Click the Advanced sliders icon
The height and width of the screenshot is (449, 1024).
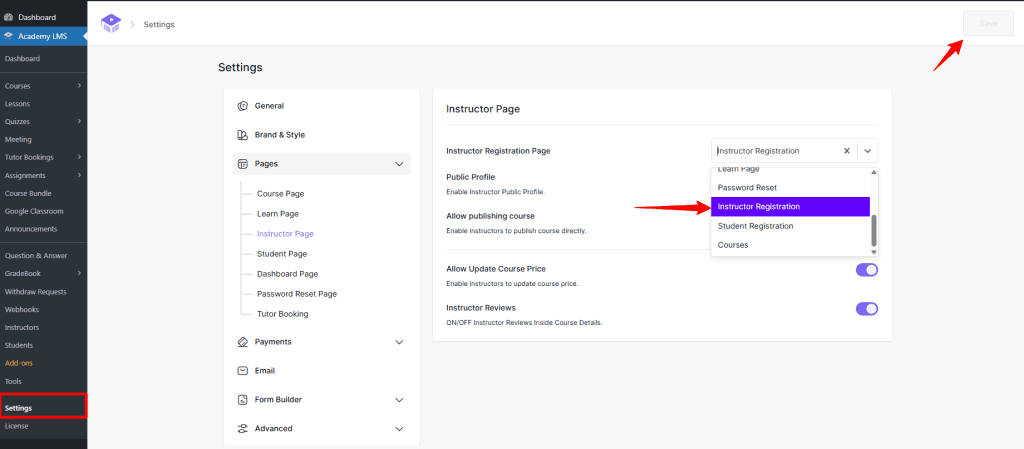point(243,429)
